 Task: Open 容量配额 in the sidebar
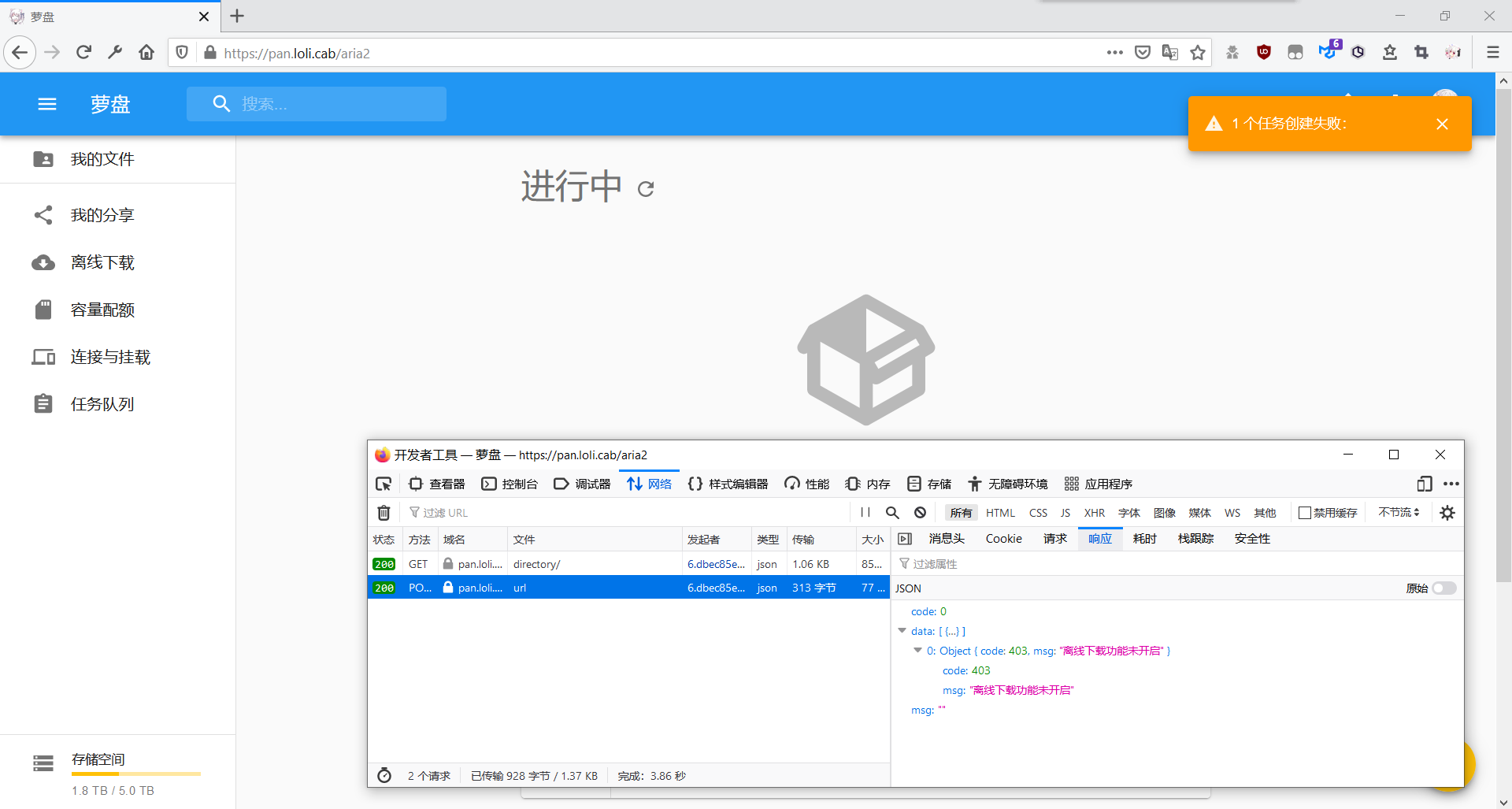pos(118,310)
